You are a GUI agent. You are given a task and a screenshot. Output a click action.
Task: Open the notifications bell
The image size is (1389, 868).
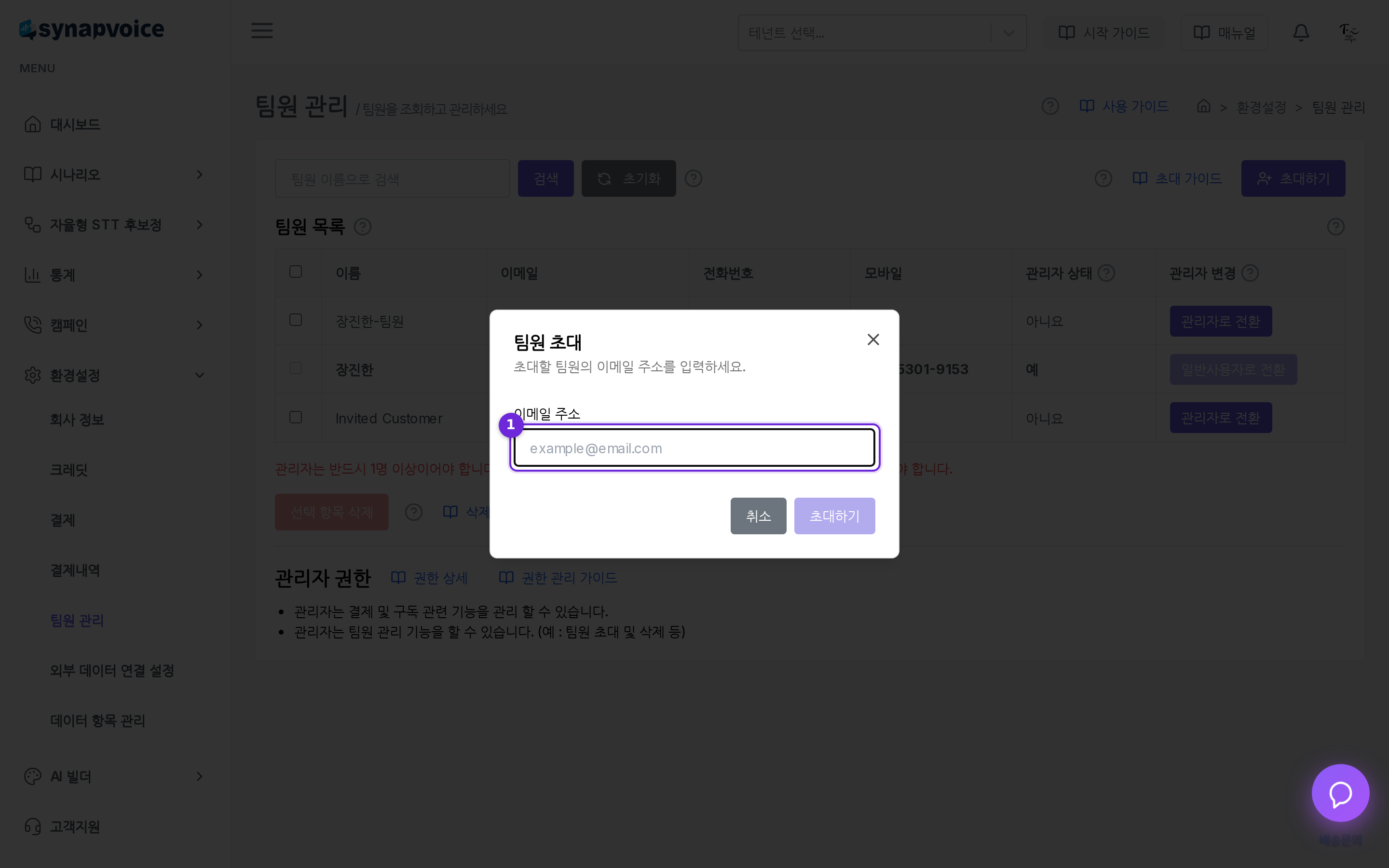click(1301, 33)
